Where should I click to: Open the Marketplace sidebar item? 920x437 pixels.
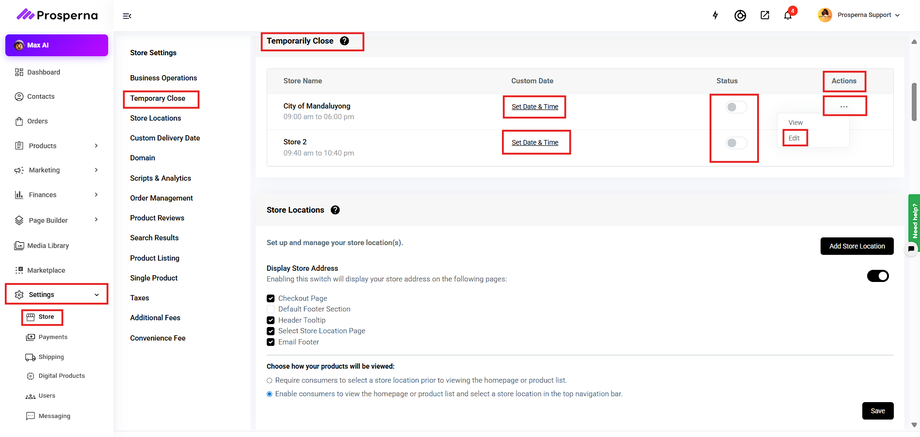point(46,270)
